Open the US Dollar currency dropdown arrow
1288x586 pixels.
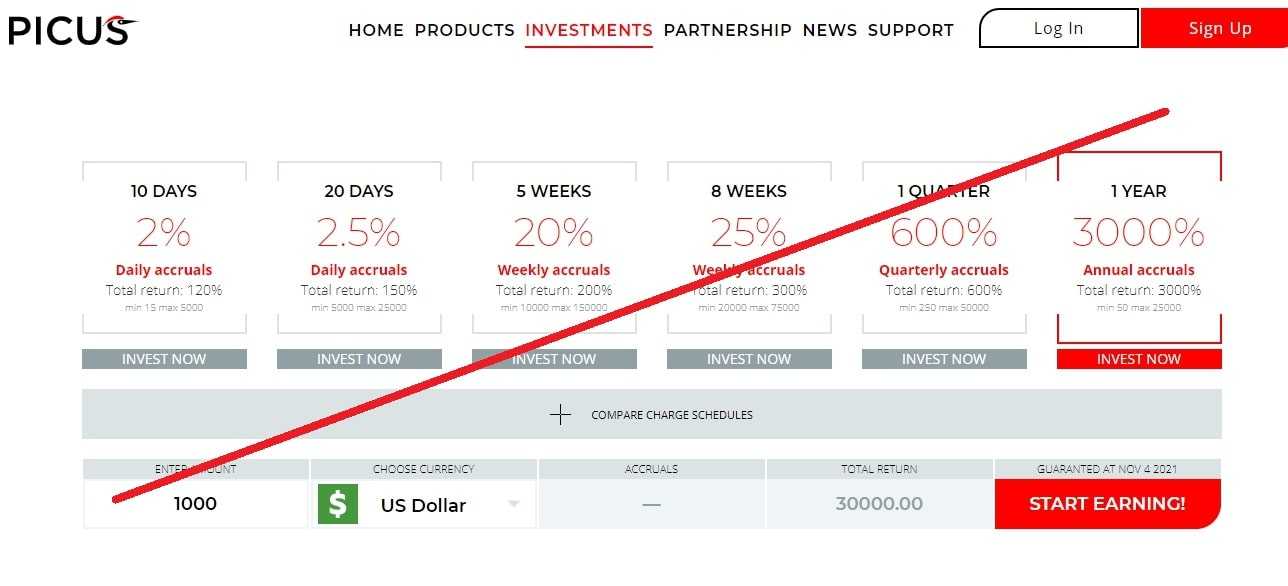514,504
